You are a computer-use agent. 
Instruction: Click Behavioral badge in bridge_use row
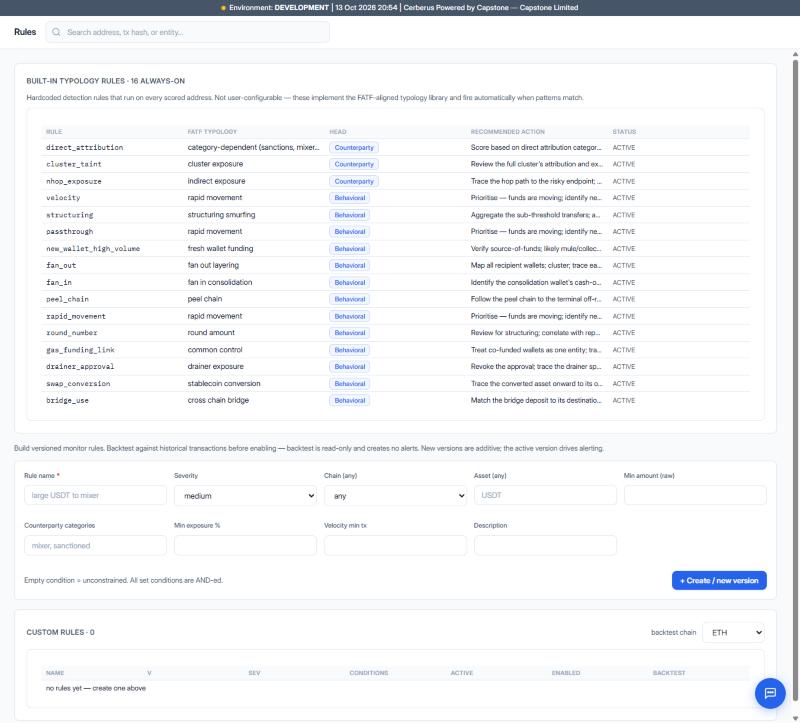349,401
